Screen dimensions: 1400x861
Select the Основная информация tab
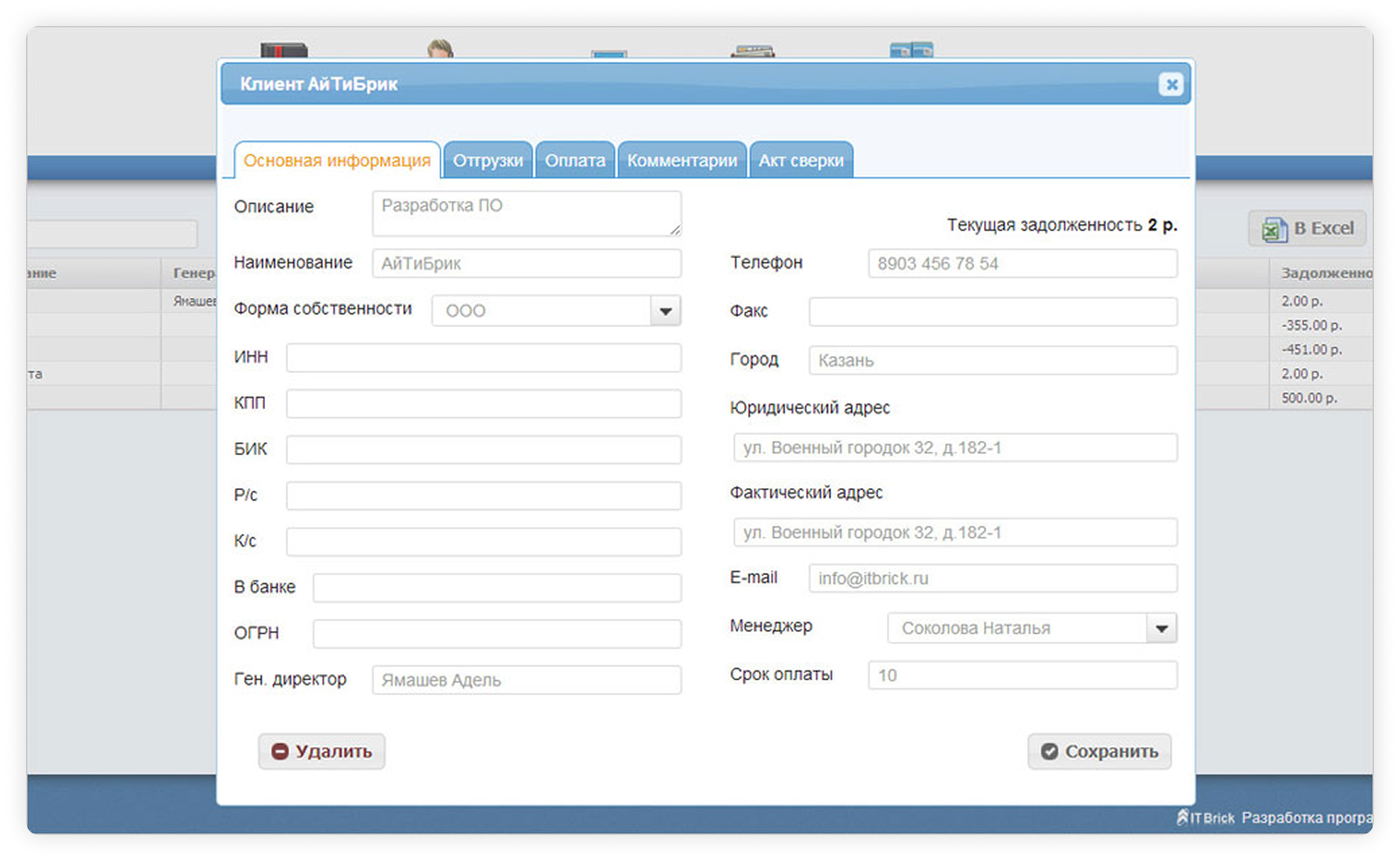[337, 161]
